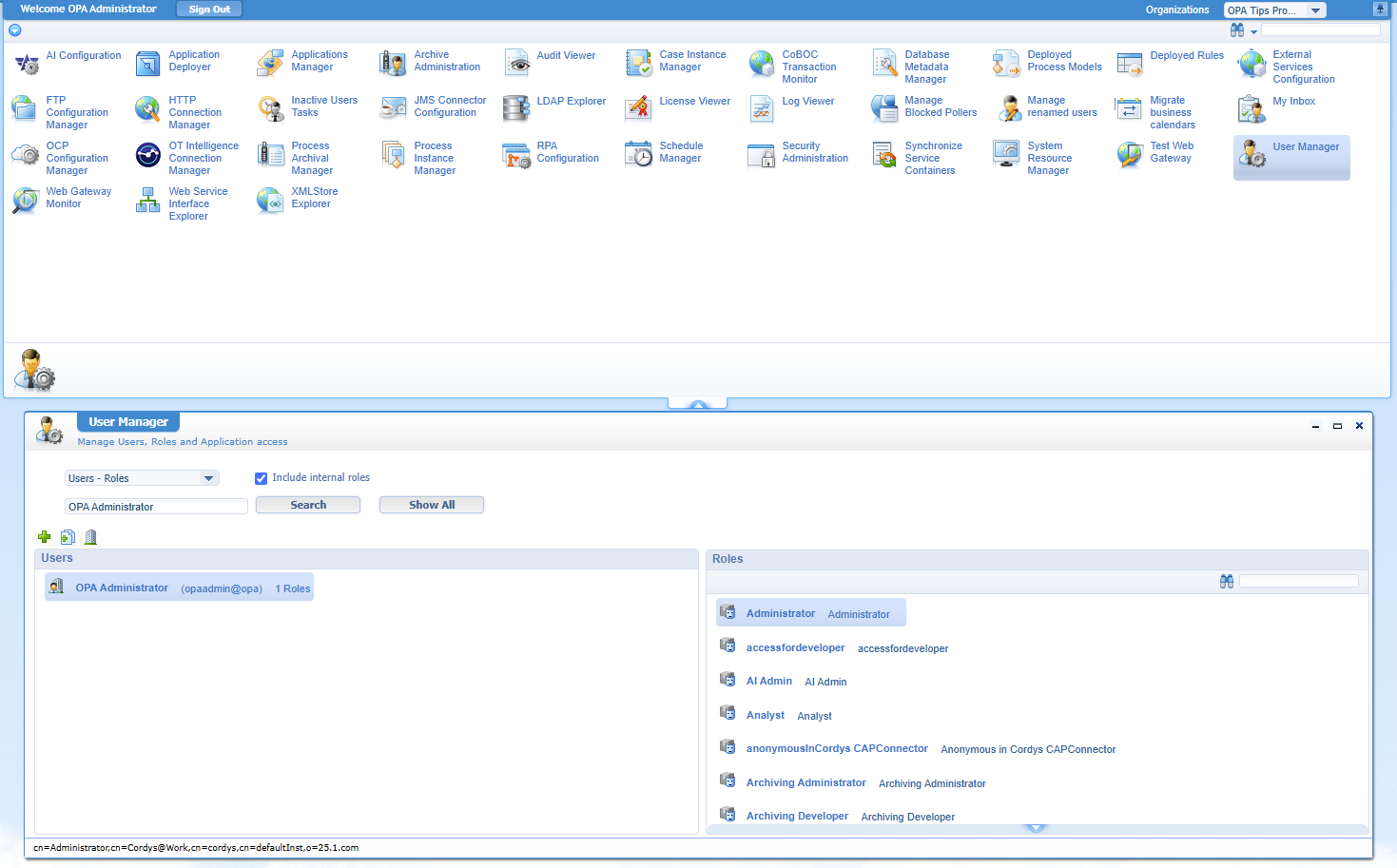Viewport: 1397px width, 868px height.
Task: Open the Schedule Manager clock icon
Action: 639,154
